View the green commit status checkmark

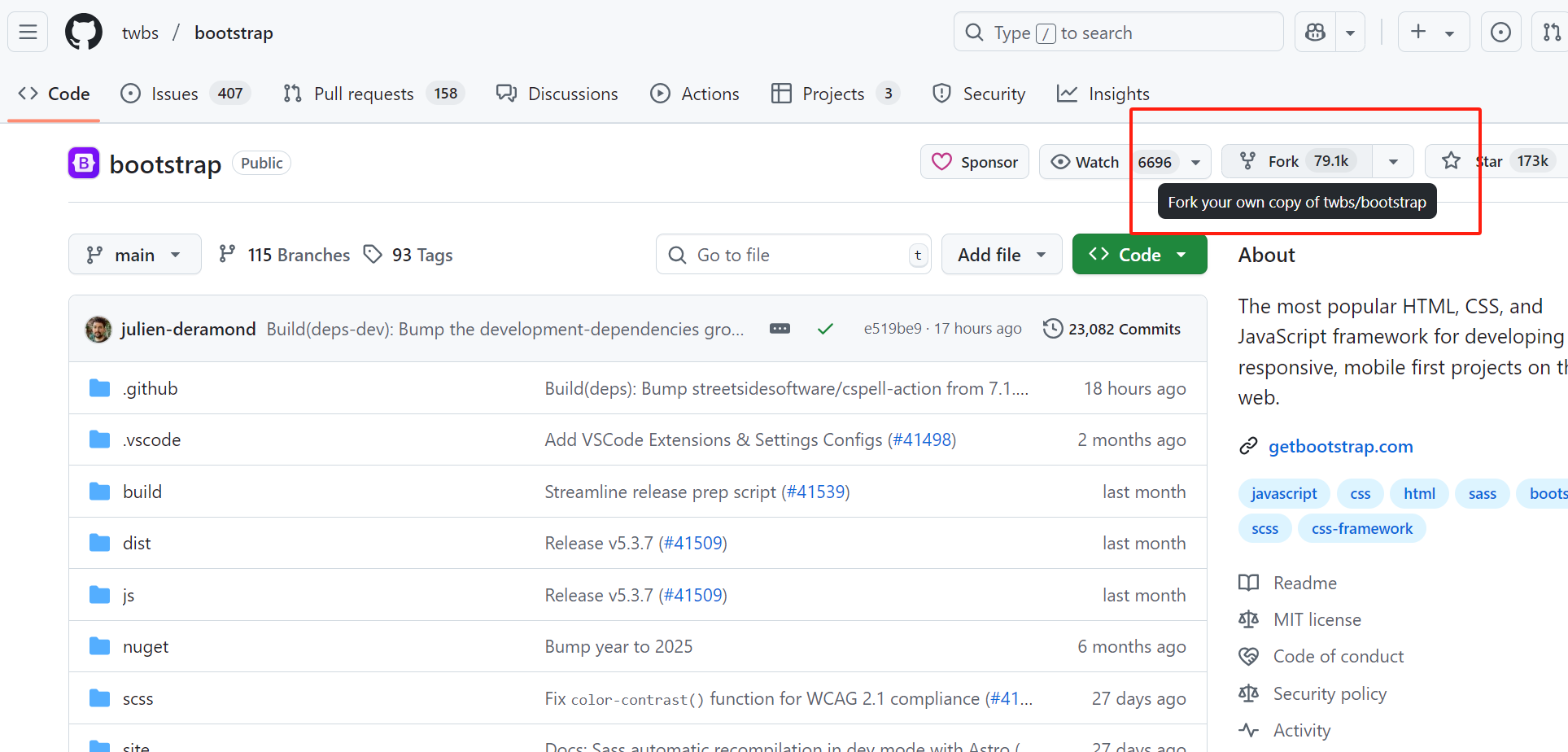[825, 329]
